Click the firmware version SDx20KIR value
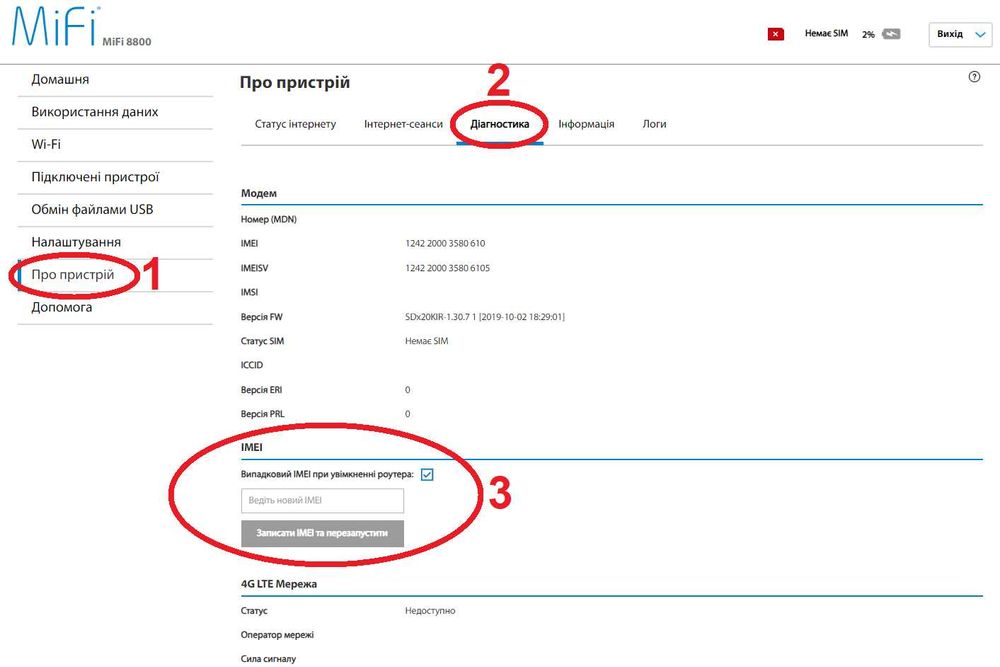Screen dimensions: 1000x667 485,316
